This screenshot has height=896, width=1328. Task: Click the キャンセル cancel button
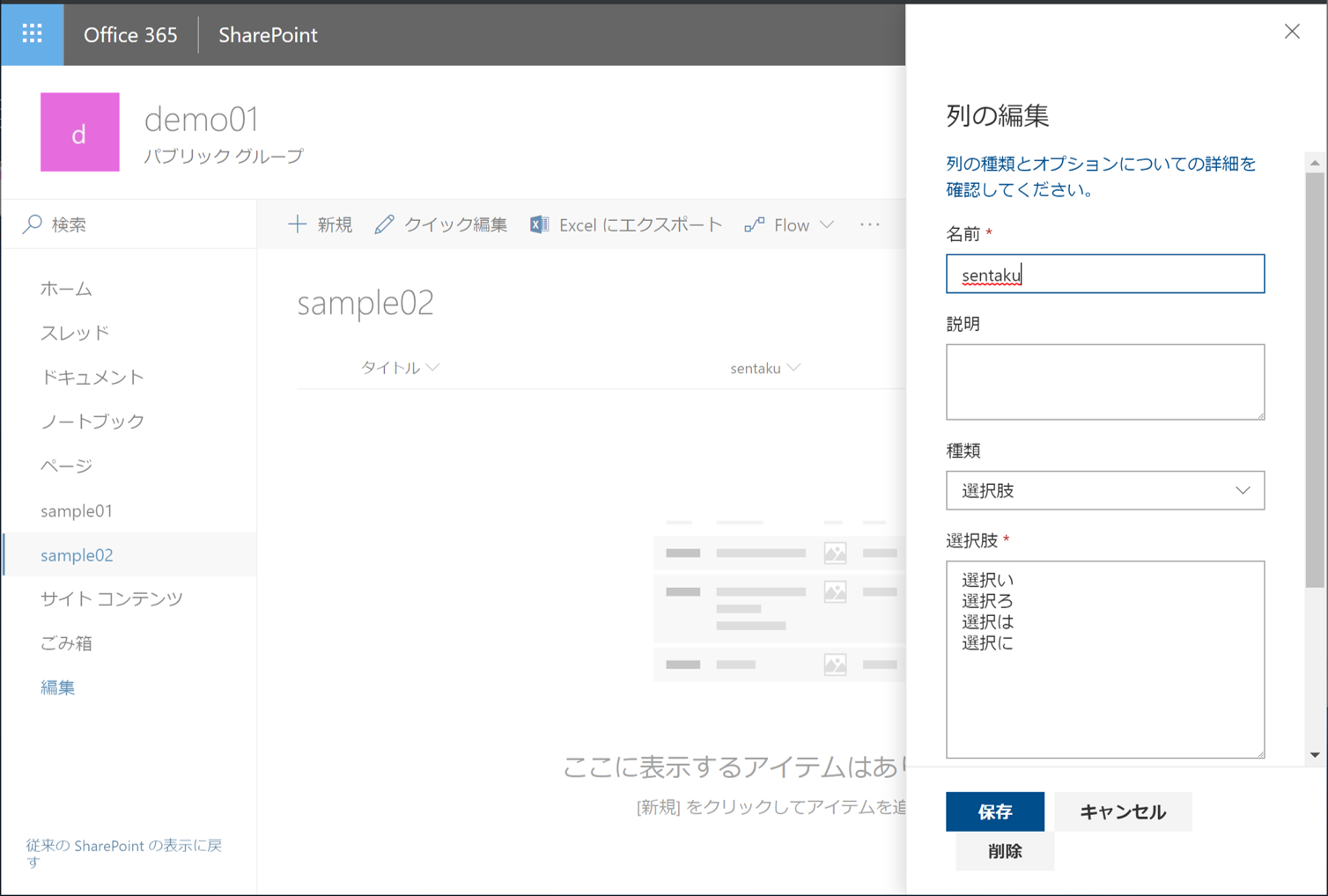pos(1122,811)
